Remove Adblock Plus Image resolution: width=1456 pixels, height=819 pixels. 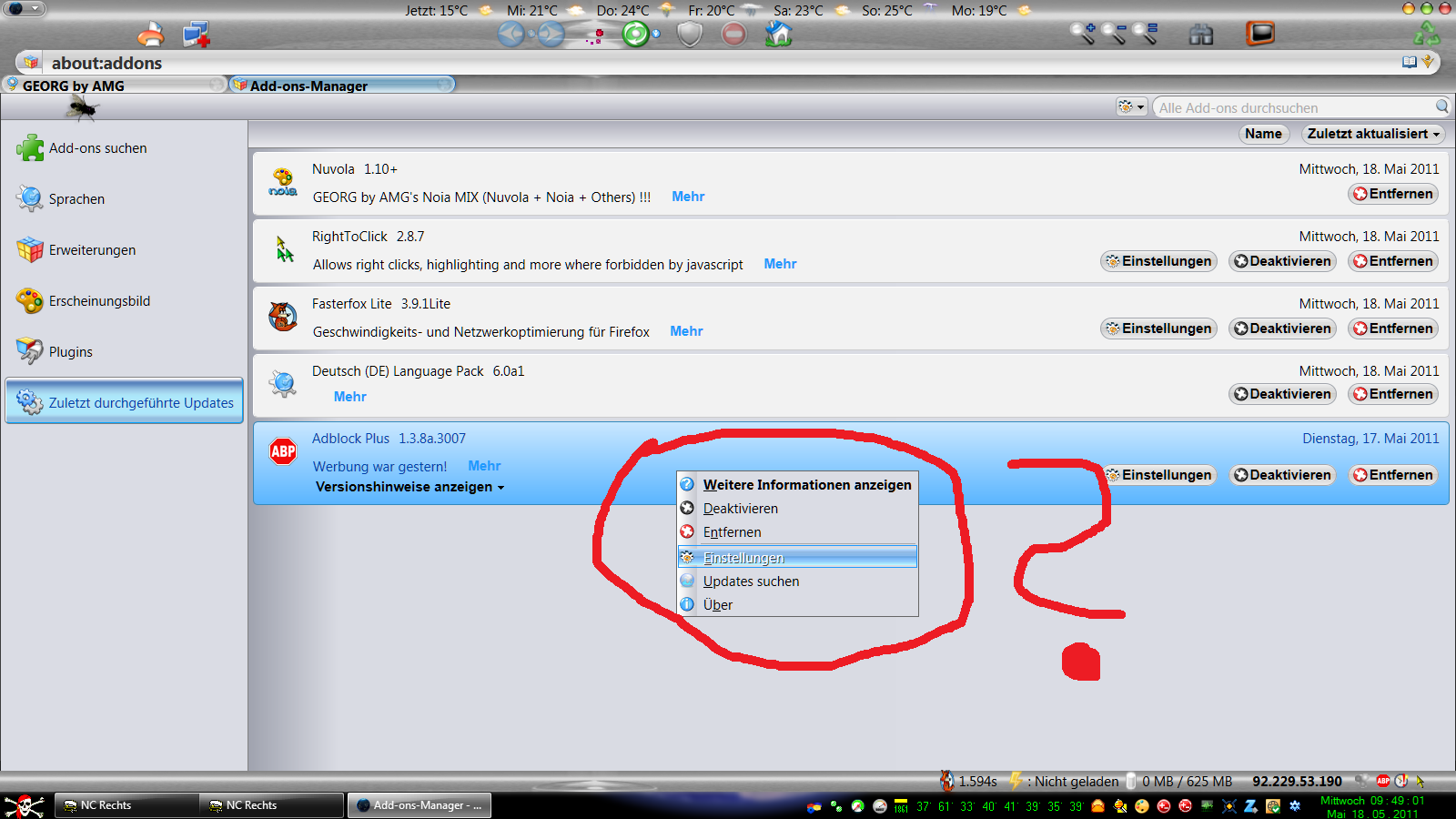(x=1393, y=475)
